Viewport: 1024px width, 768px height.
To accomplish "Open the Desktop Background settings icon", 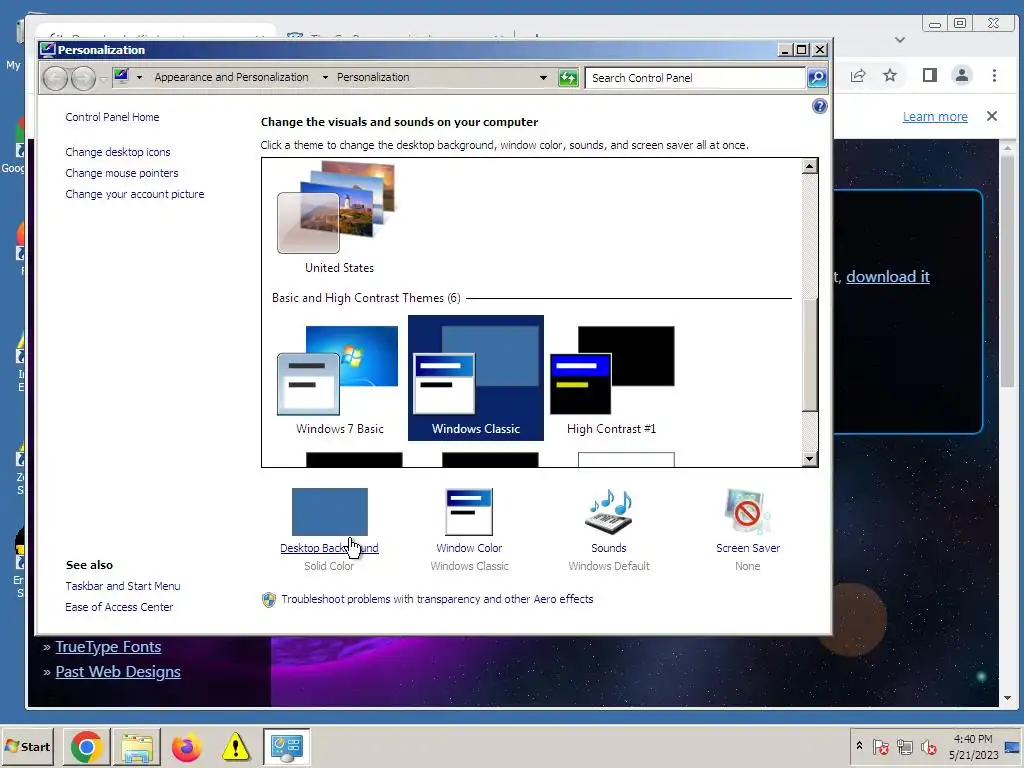I will tap(330, 511).
